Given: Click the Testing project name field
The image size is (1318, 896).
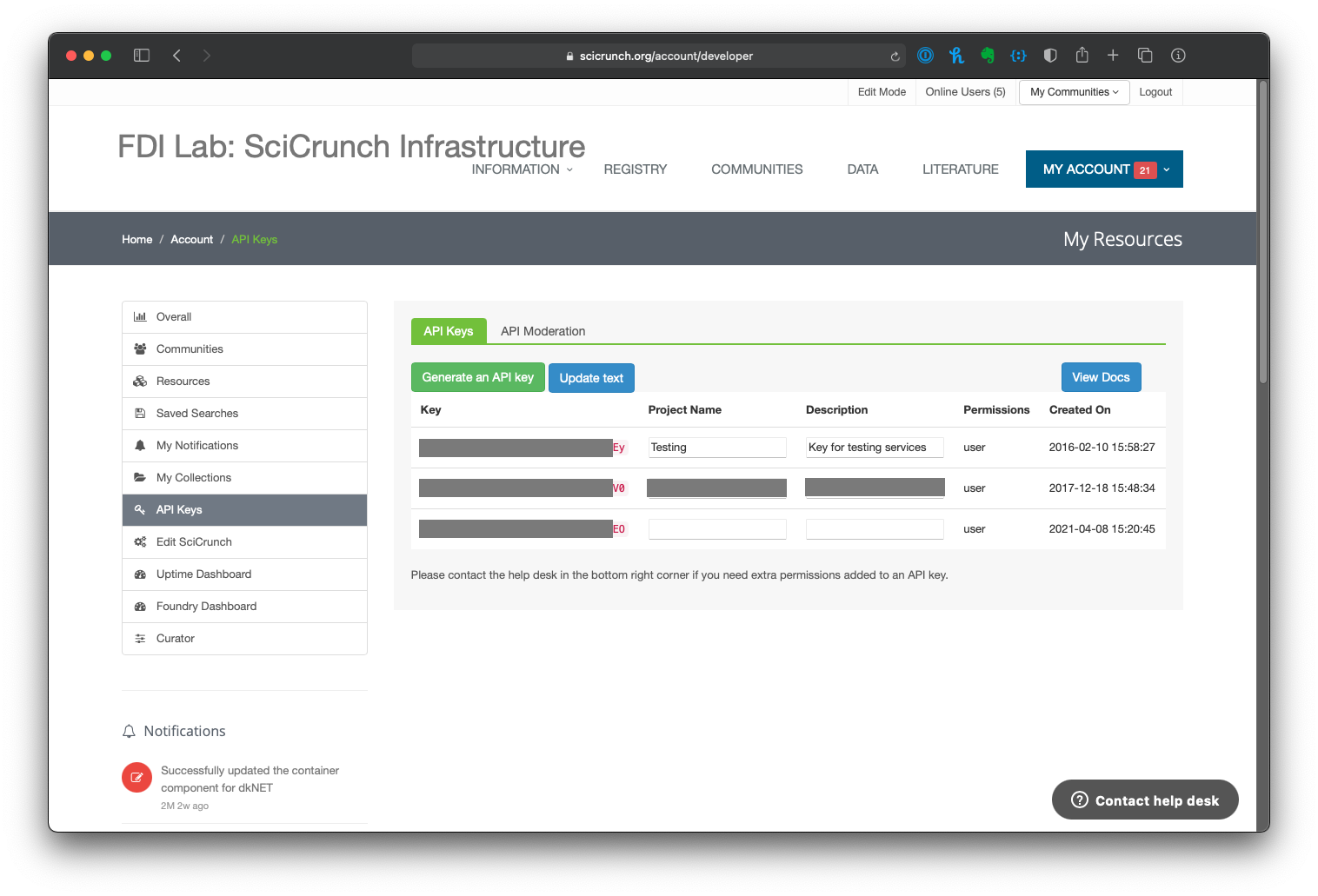Looking at the screenshot, I should [x=716, y=447].
